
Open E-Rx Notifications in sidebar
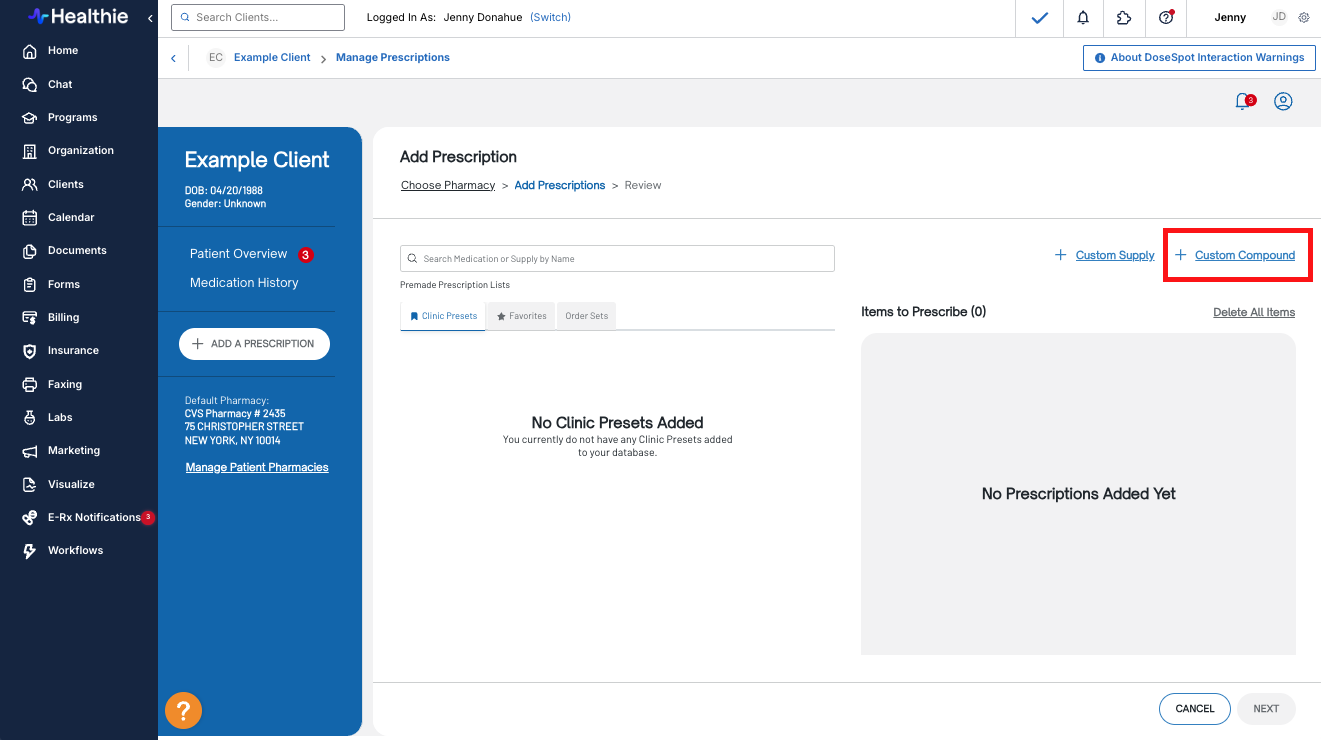94,518
